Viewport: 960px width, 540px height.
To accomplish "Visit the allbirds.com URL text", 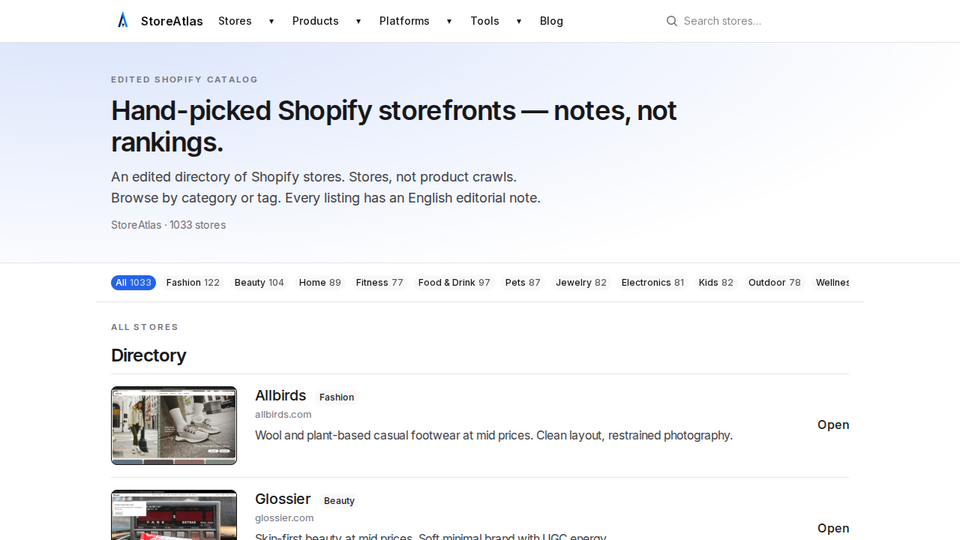I will pyautogui.click(x=283, y=414).
